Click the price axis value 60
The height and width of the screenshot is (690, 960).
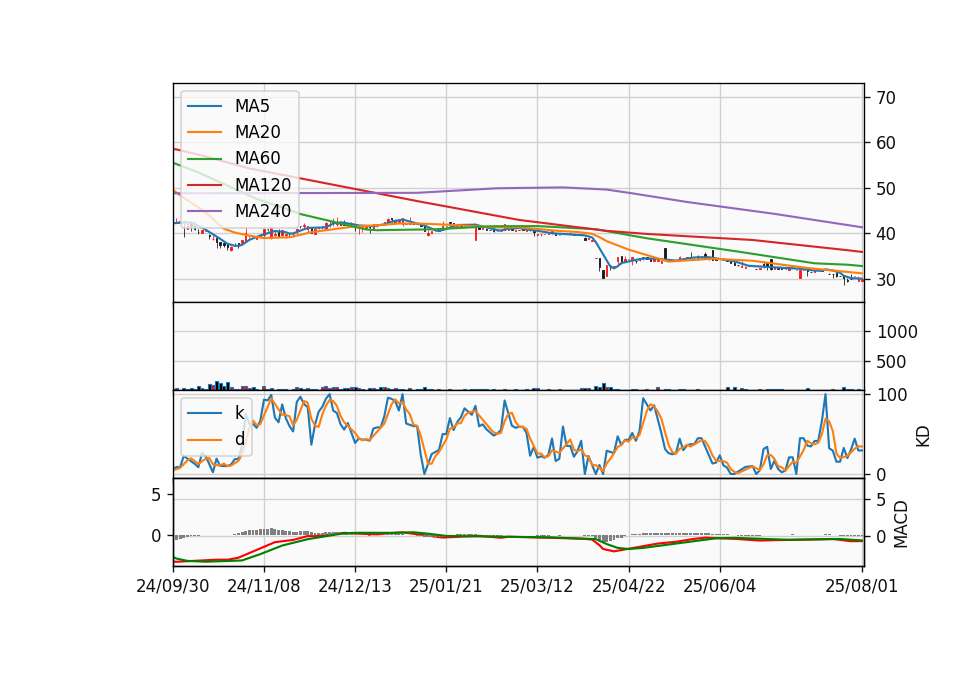click(x=885, y=143)
